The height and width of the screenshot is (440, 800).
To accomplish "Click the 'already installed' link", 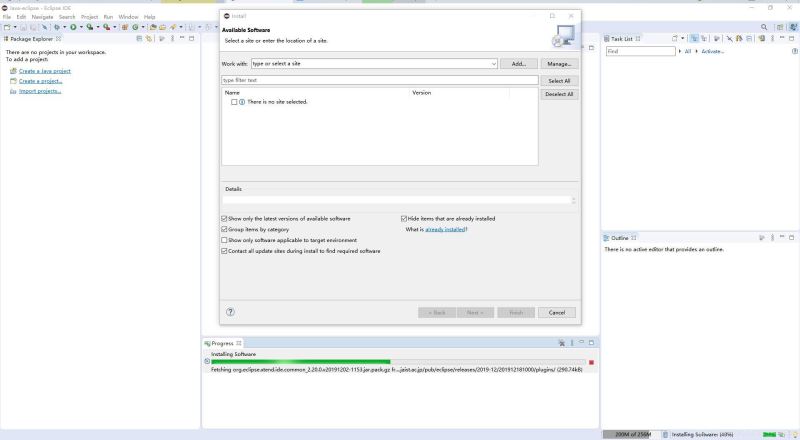I will pos(445,230).
